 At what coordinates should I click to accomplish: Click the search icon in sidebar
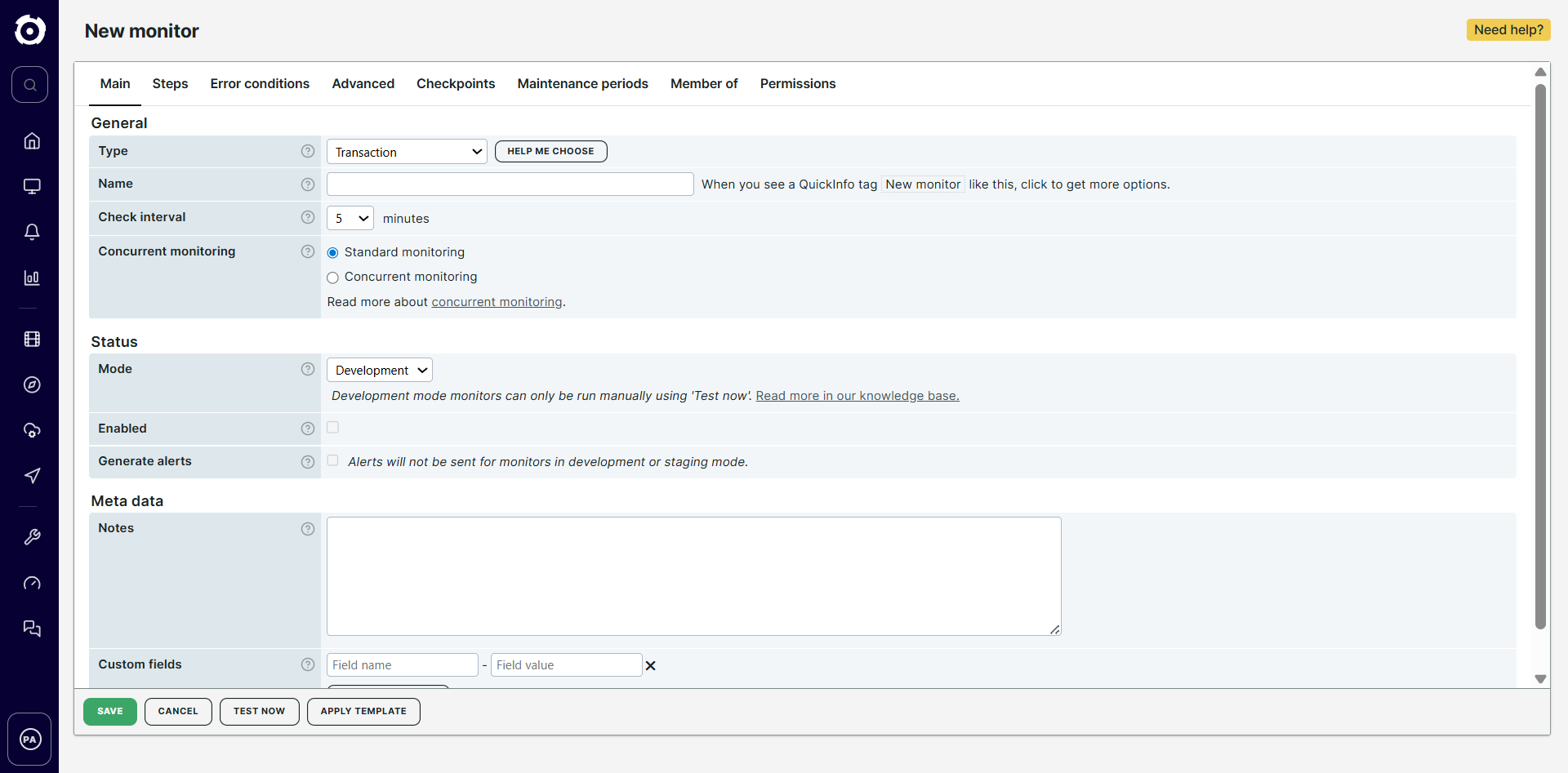(30, 85)
